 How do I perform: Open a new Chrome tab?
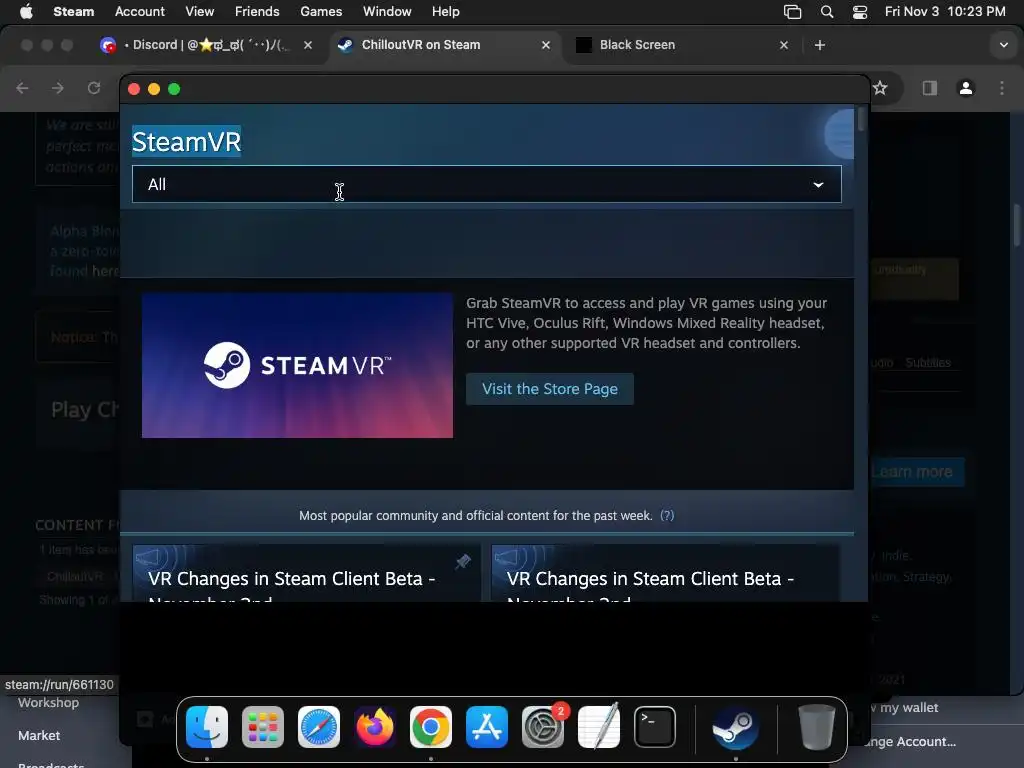820,44
